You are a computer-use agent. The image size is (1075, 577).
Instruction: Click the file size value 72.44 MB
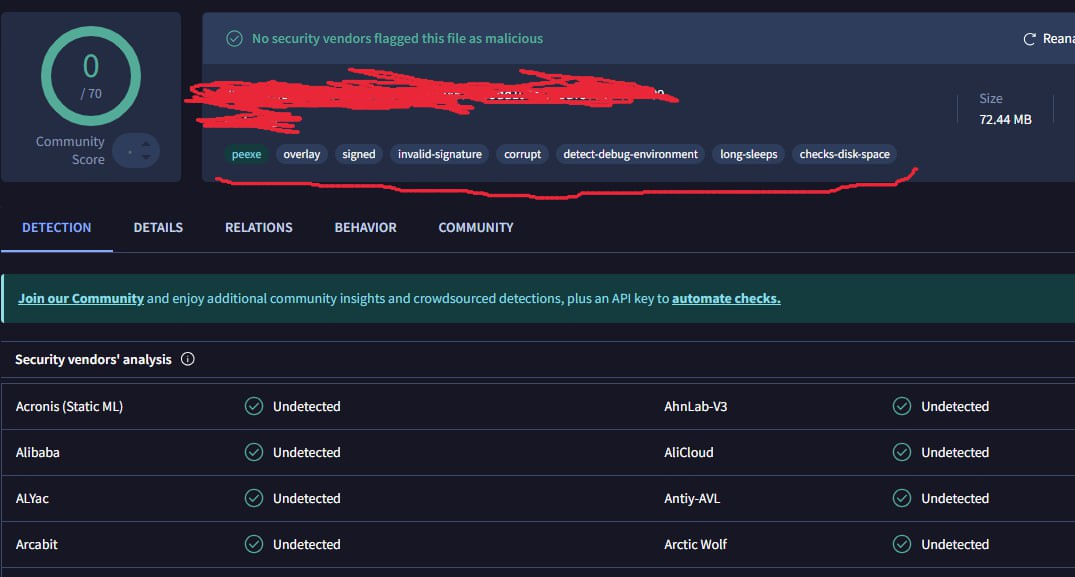(x=1005, y=120)
